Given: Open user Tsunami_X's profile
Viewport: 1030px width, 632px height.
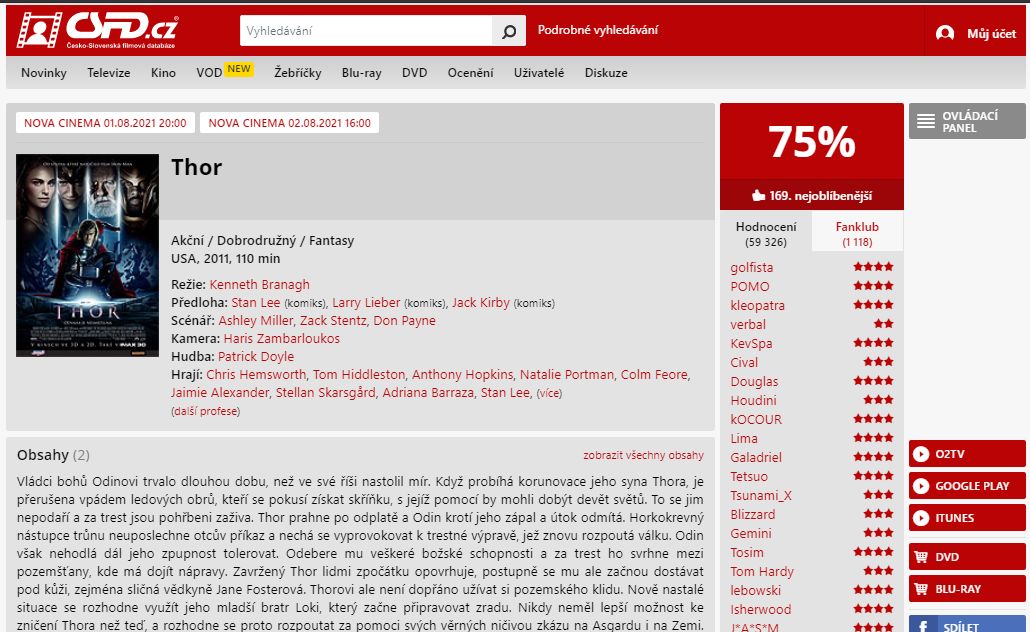Looking at the screenshot, I should [x=761, y=495].
